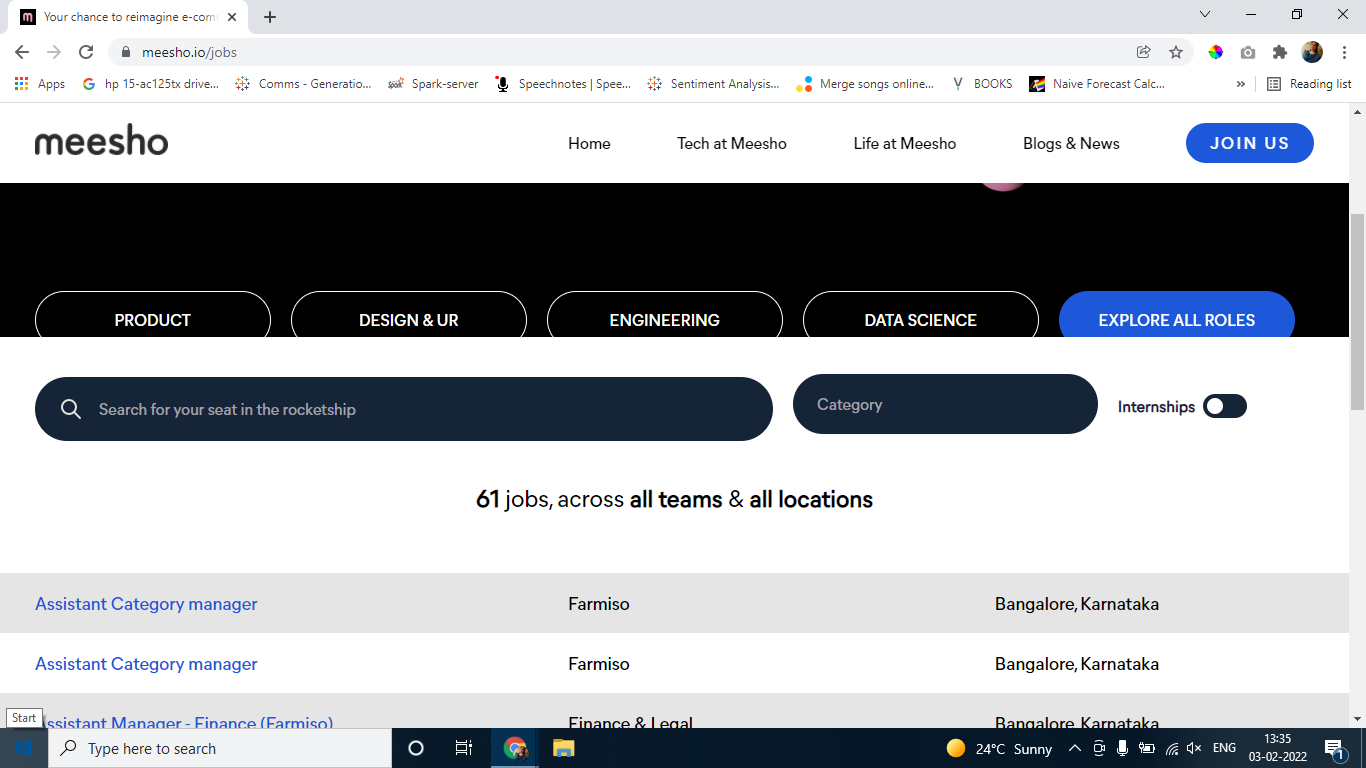
Task: Open the 24°C Sunny weather widget
Action: pyautogui.click(x=999, y=748)
